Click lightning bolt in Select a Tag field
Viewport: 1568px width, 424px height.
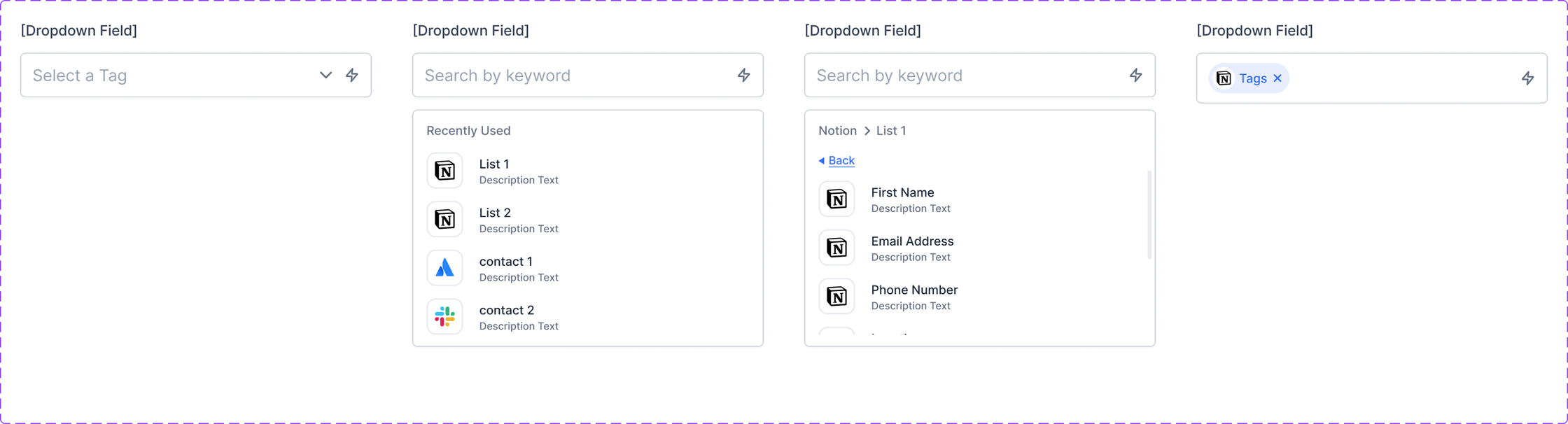tap(352, 75)
